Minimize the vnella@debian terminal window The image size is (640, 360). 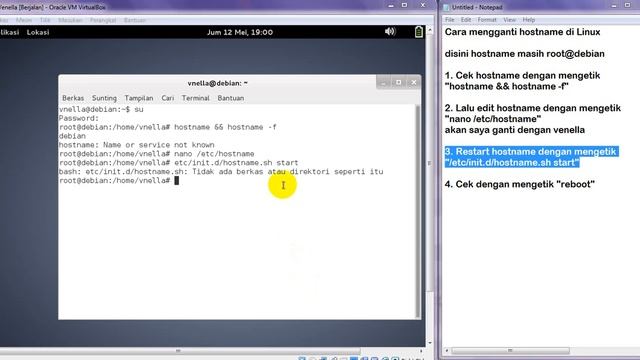[x=383, y=82]
